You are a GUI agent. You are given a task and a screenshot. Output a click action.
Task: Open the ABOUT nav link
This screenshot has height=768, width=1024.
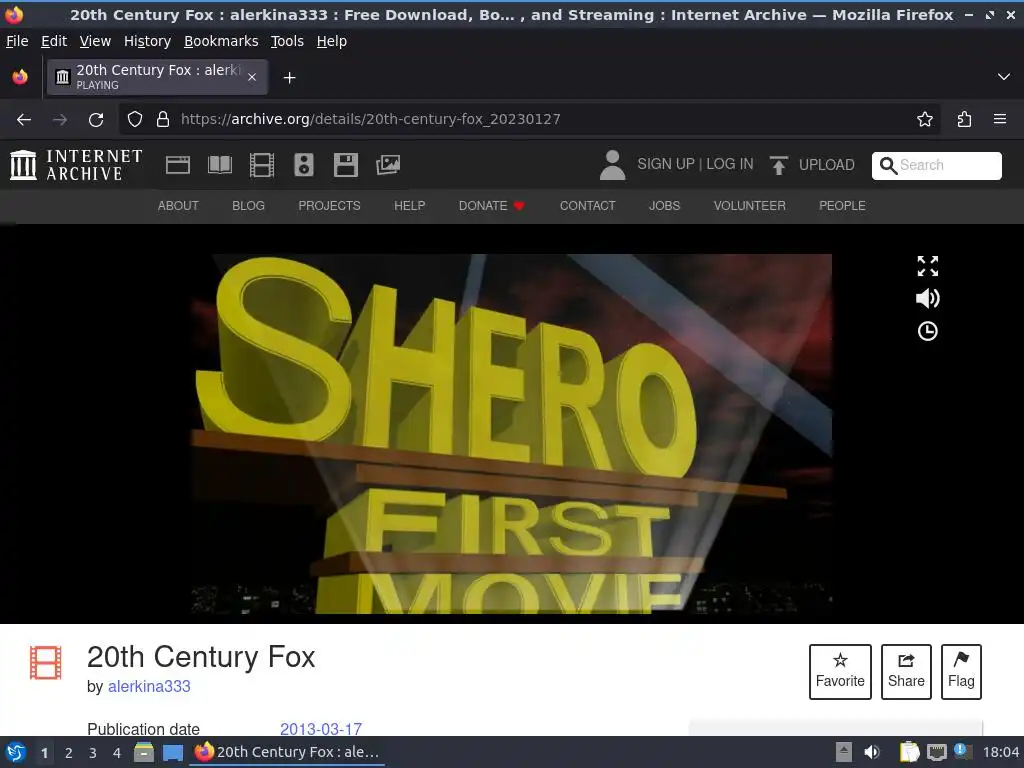(178, 206)
